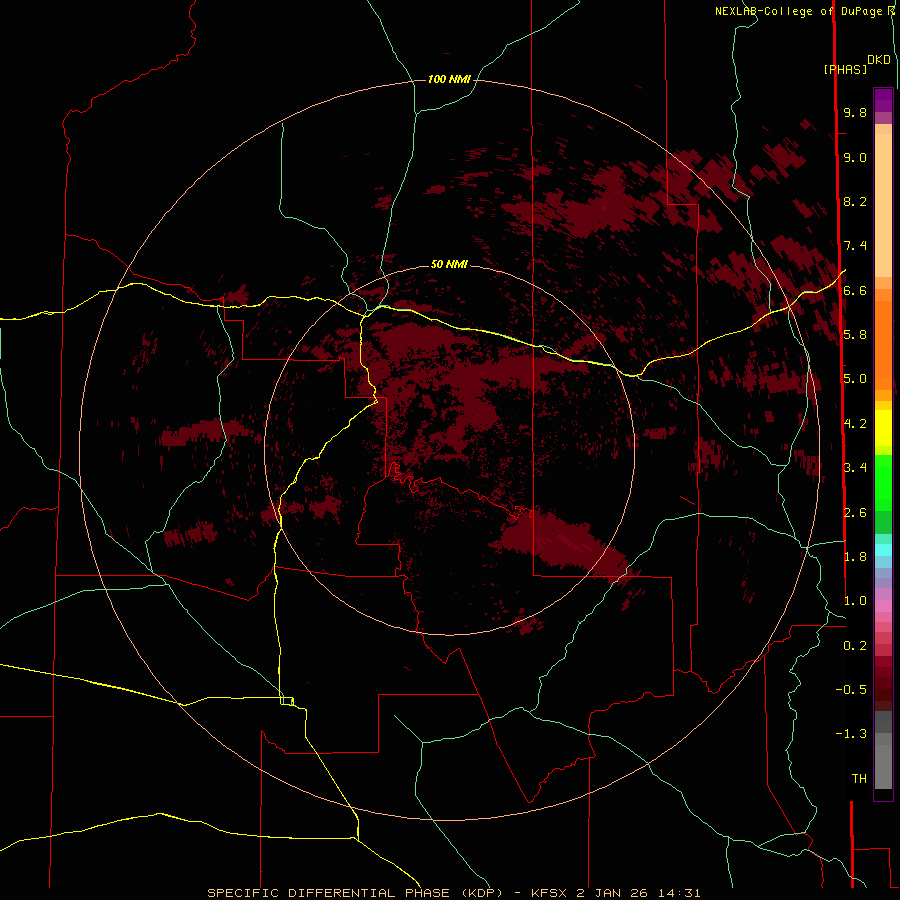This screenshot has height=900, width=900.
Task: Click the SPECIFIC DIFFERENTIAL PHASE (KDP) caption
Action: point(355,893)
